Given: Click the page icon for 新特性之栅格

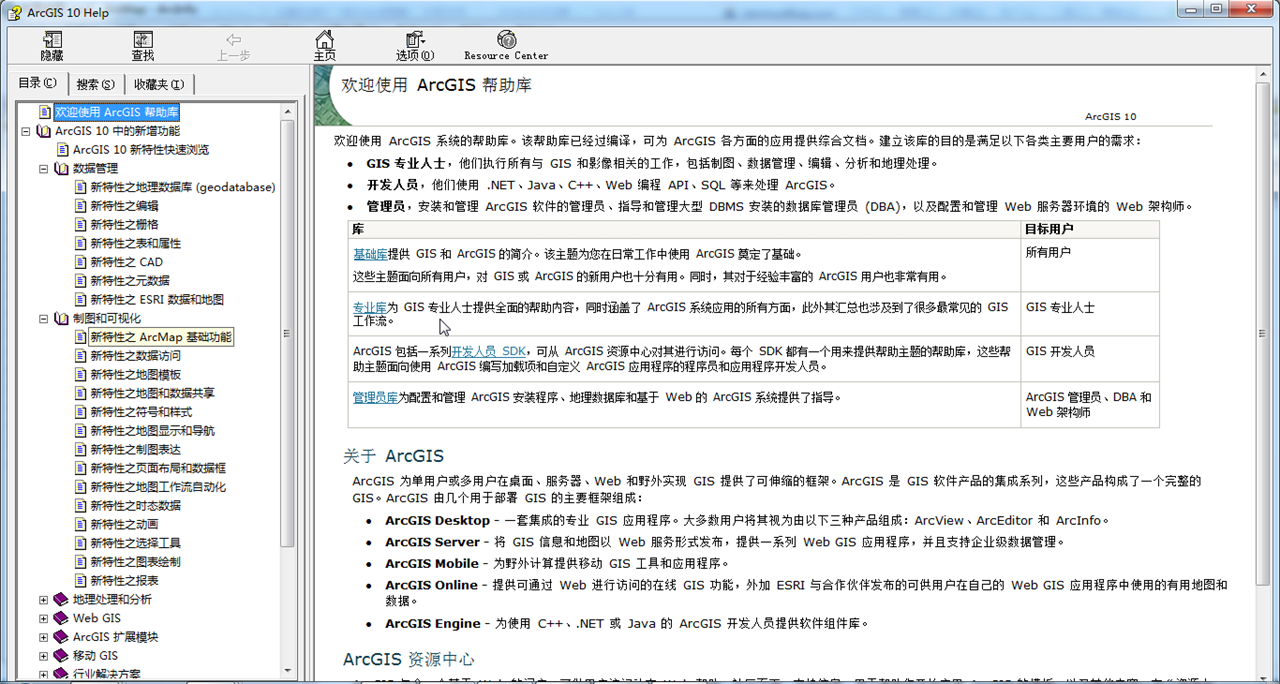Looking at the screenshot, I should pyautogui.click(x=81, y=225).
